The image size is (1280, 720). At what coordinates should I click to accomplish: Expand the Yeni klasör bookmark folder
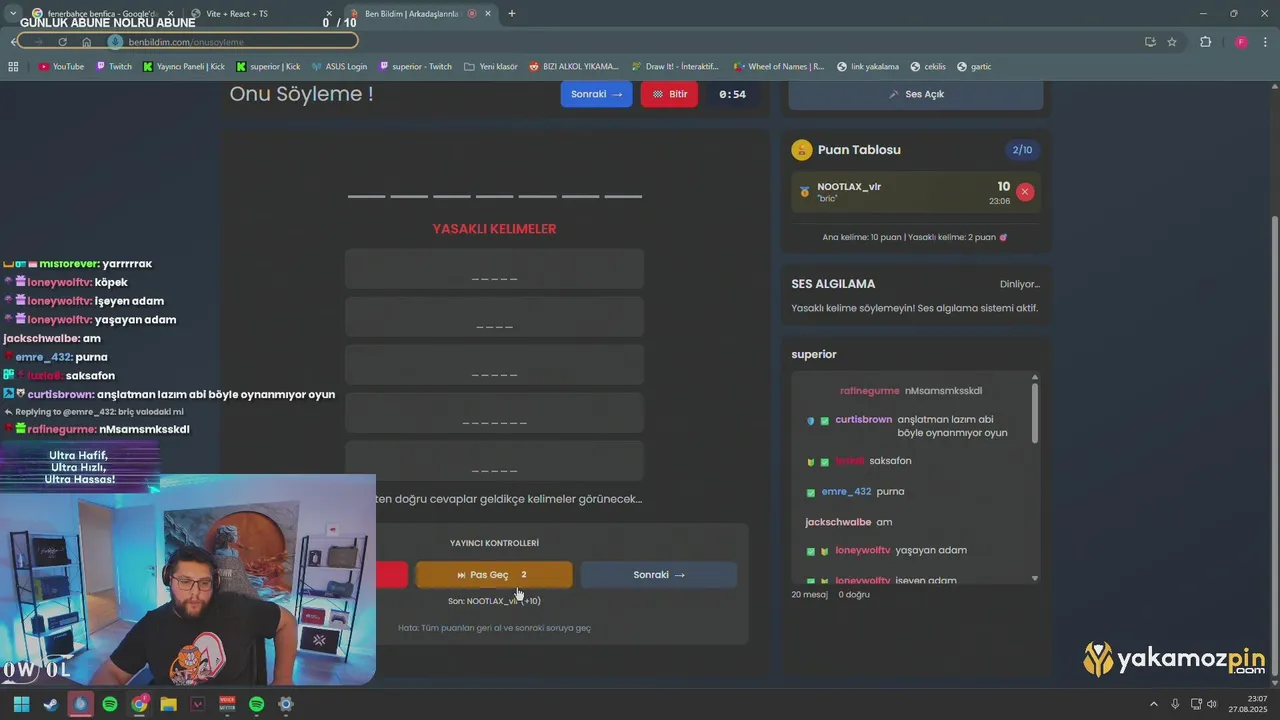coord(491,66)
